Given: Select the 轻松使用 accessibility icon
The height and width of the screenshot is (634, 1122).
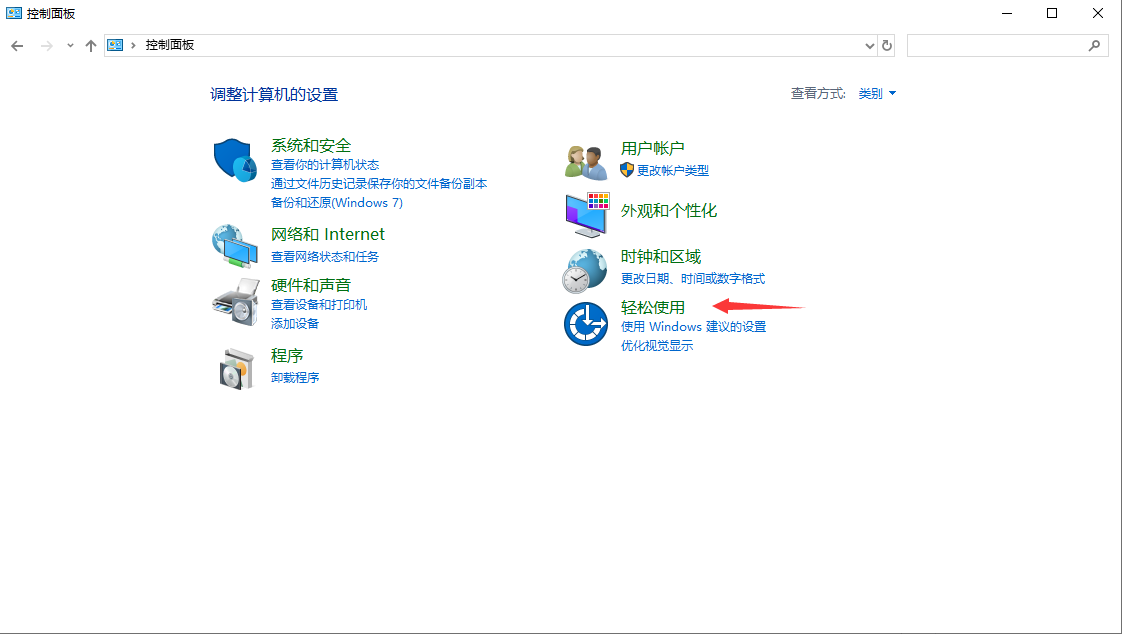Looking at the screenshot, I should tap(584, 323).
